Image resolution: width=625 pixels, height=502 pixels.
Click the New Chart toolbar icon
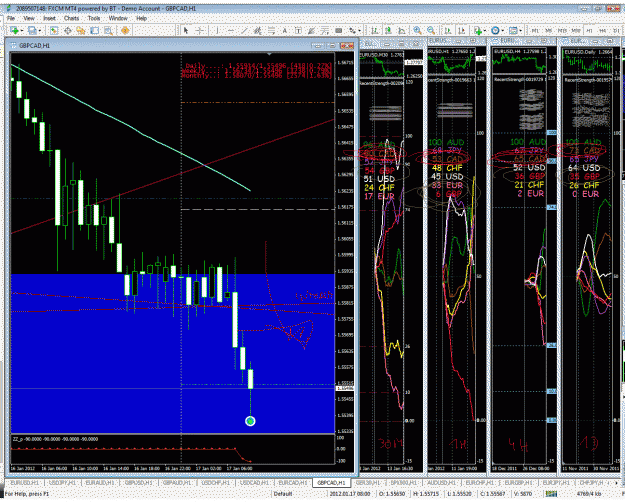15,30
